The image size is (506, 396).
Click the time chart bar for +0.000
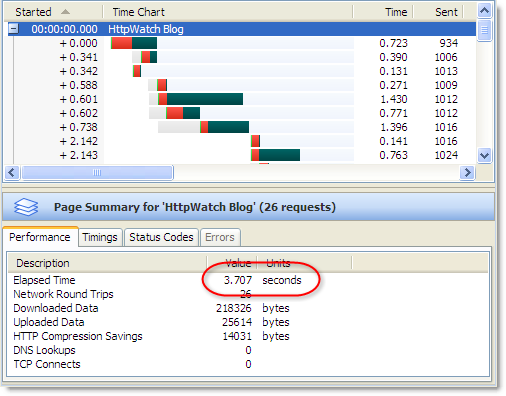[x=134, y=43]
